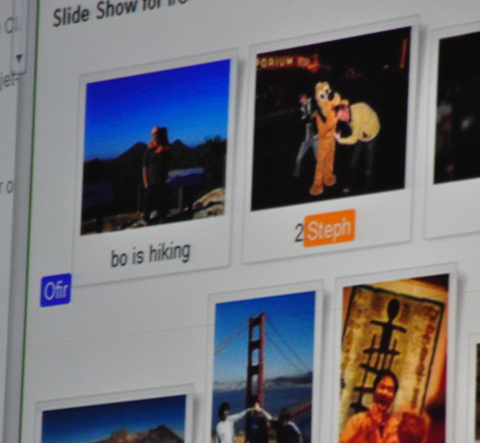Select the cut-off sidebar text at top-left corner
The height and width of the screenshot is (443, 480).
[9, 25]
